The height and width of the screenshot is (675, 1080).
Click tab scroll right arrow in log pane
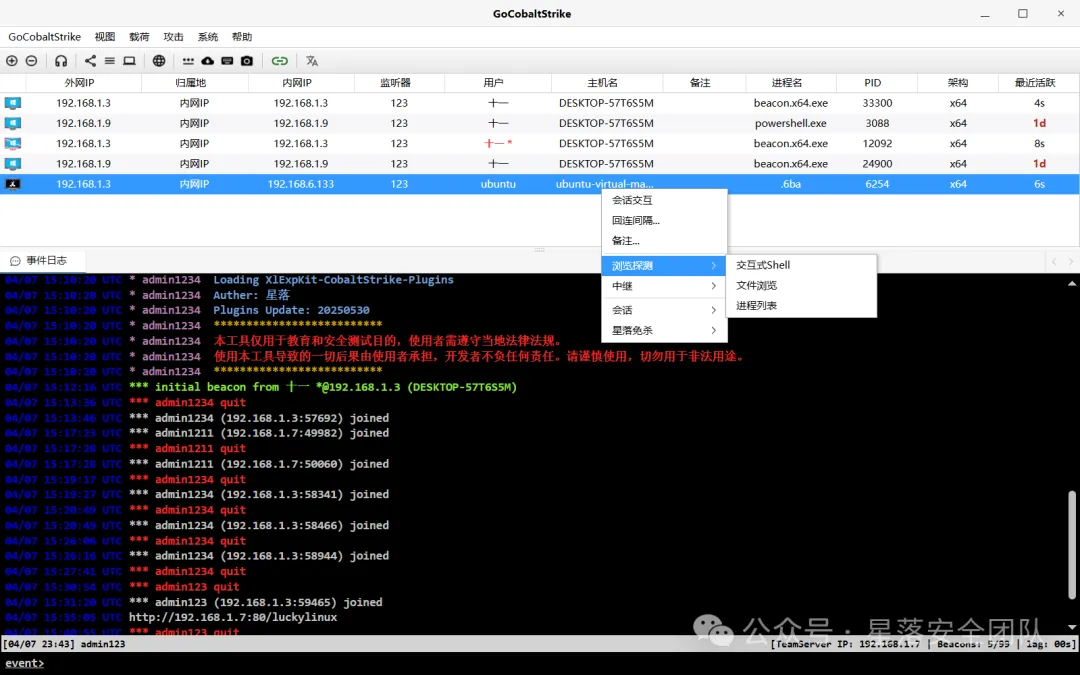tap(1070, 261)
